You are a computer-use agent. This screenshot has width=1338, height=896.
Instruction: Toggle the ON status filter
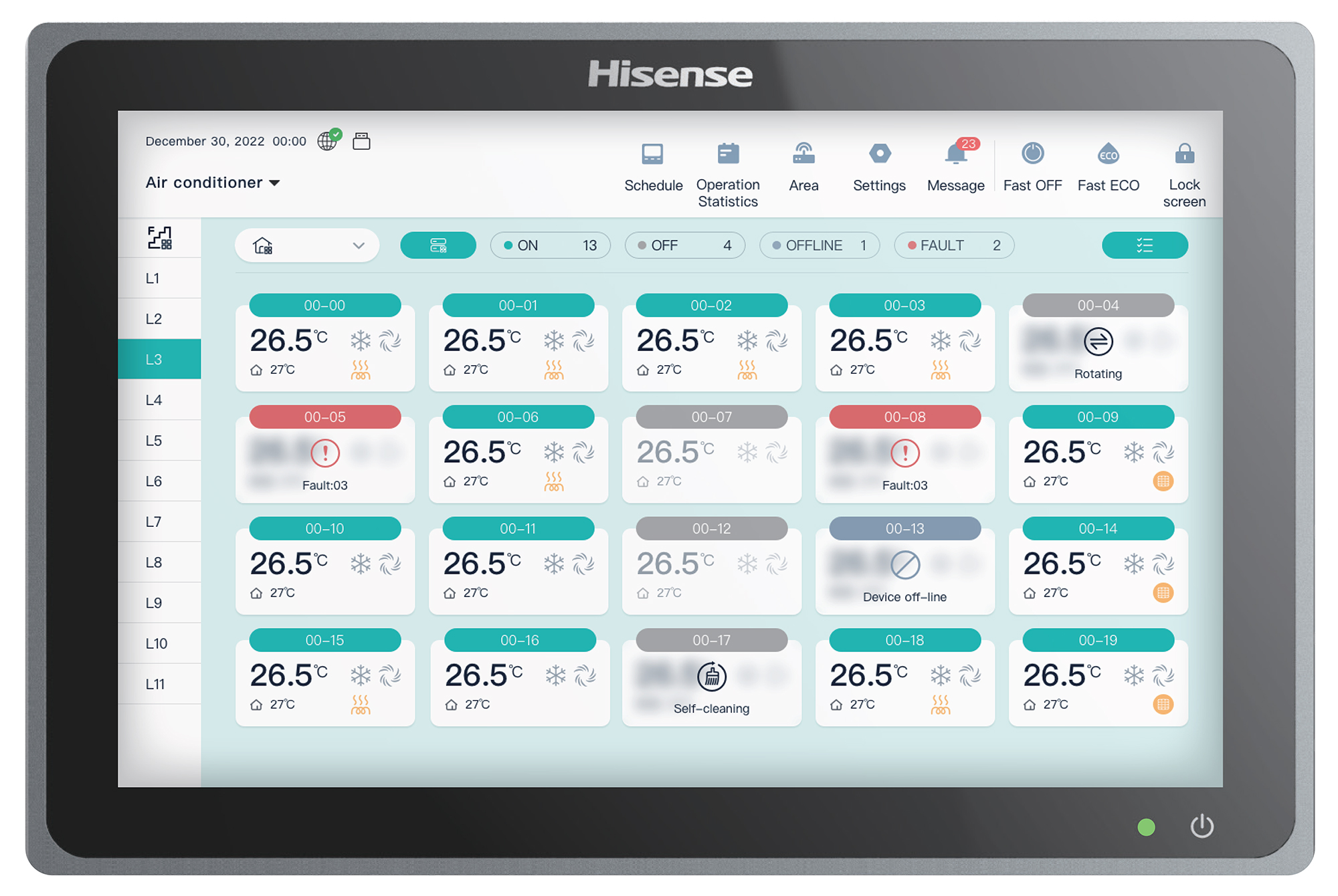coord(550,245)
